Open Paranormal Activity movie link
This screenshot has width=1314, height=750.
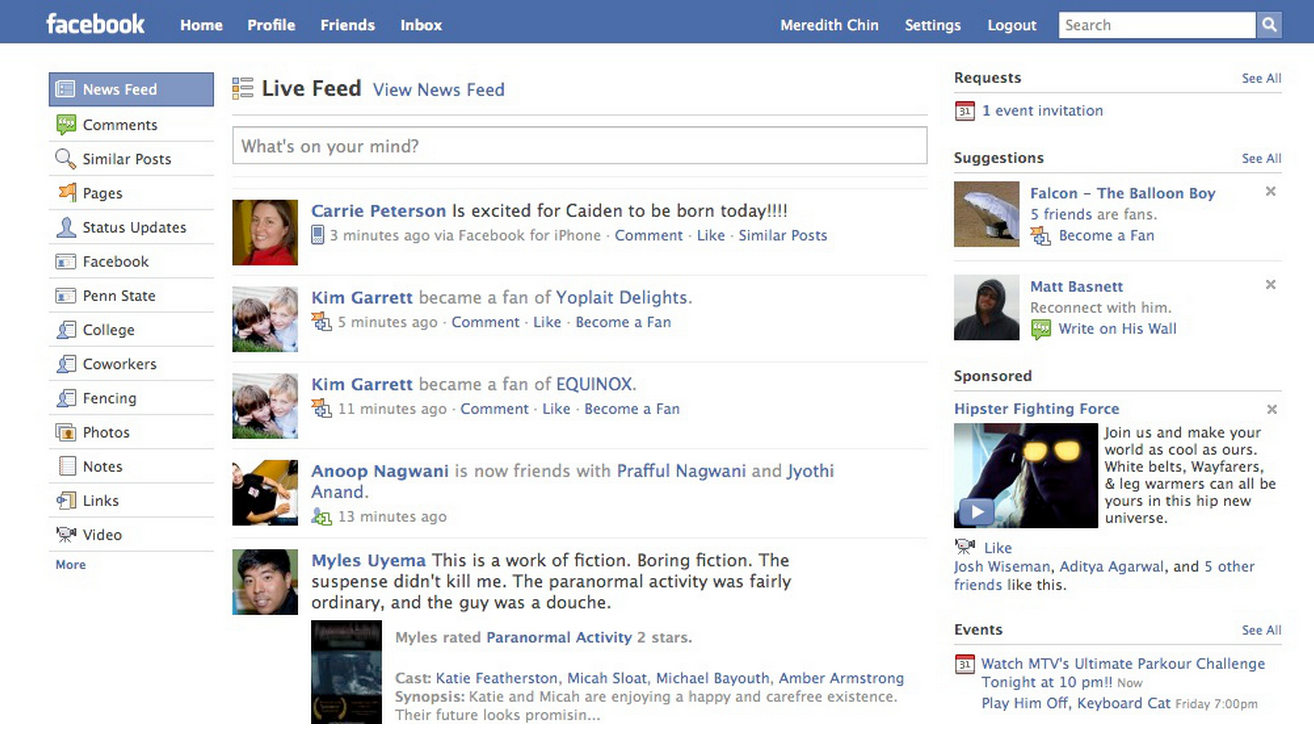[559, 637]
